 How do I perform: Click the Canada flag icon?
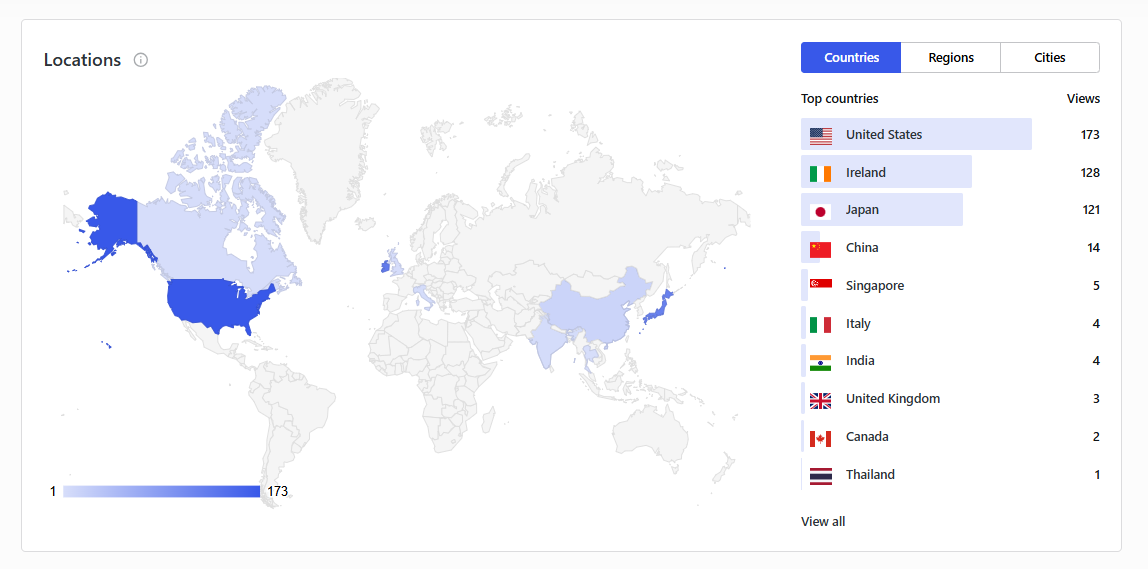coord(820,437)
